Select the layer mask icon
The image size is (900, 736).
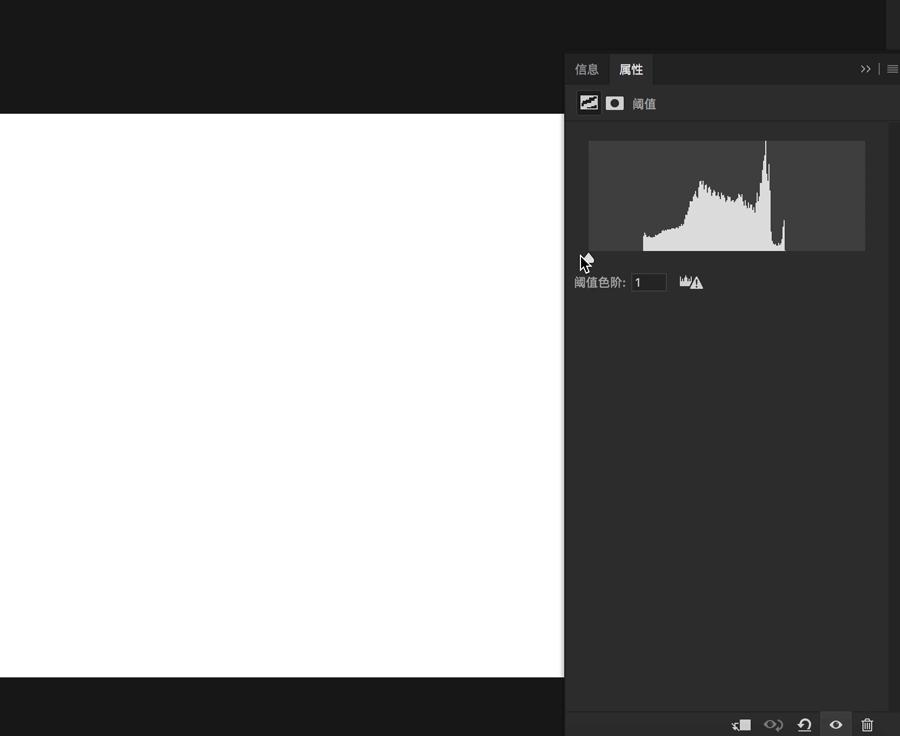pos(615,103)
